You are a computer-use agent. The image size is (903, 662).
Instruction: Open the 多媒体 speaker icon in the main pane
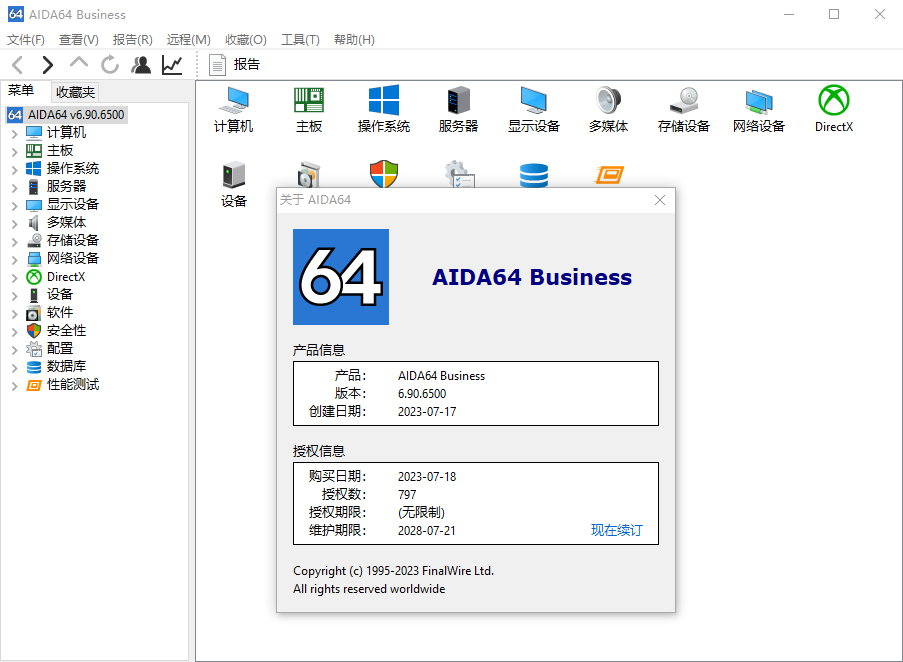608,110
